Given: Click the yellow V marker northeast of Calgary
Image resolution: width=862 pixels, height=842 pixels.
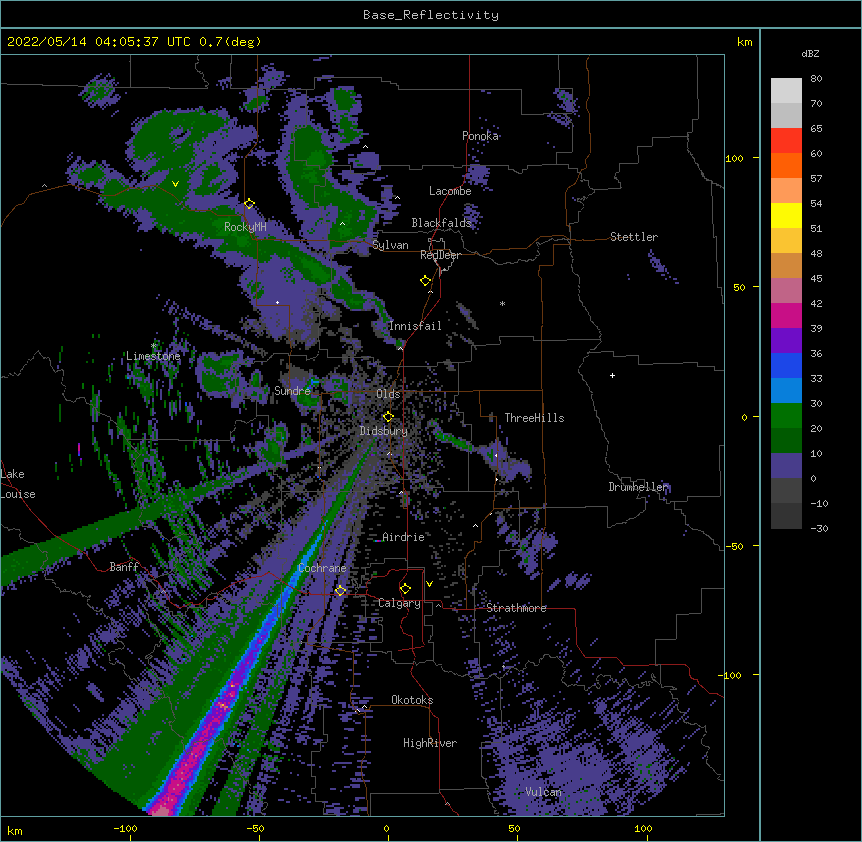Looking at the screenshot, I should [429, 584].
